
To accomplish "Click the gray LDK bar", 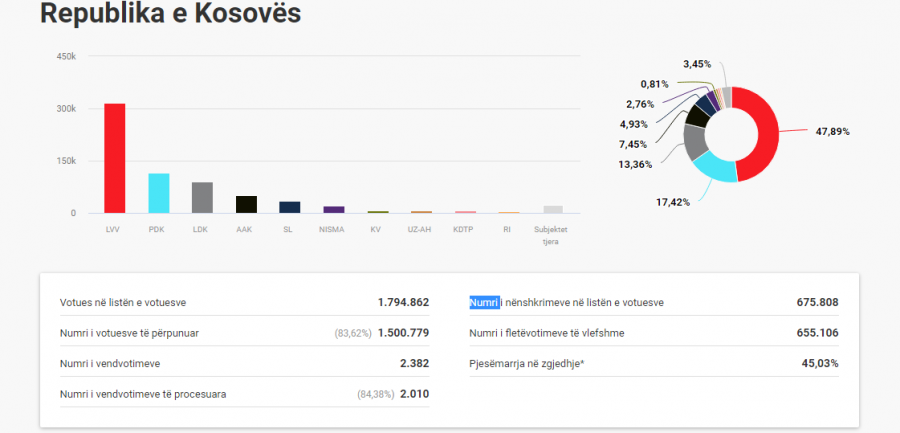I will (202, 198).
